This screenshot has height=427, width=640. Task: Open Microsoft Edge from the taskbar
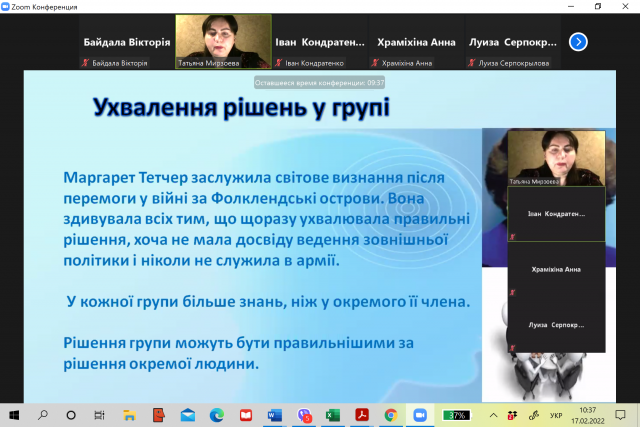[217, 415]
